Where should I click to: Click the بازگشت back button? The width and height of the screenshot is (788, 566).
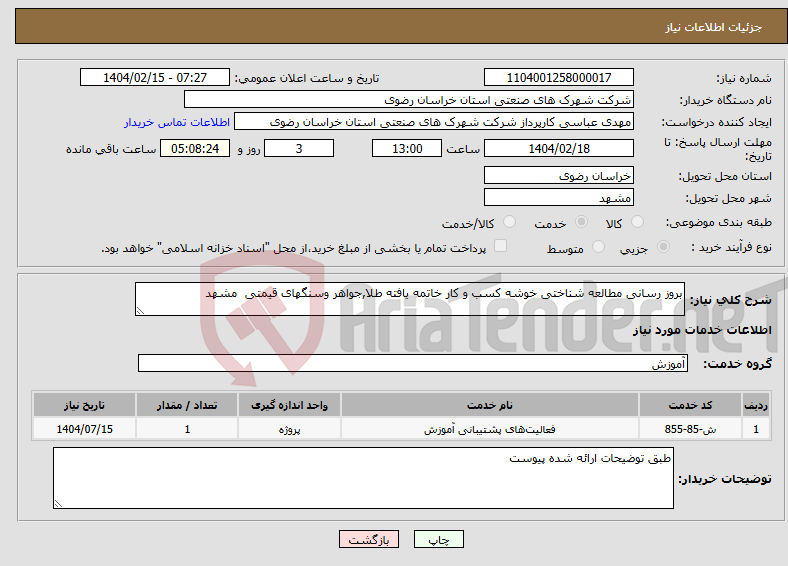point(369,539)
